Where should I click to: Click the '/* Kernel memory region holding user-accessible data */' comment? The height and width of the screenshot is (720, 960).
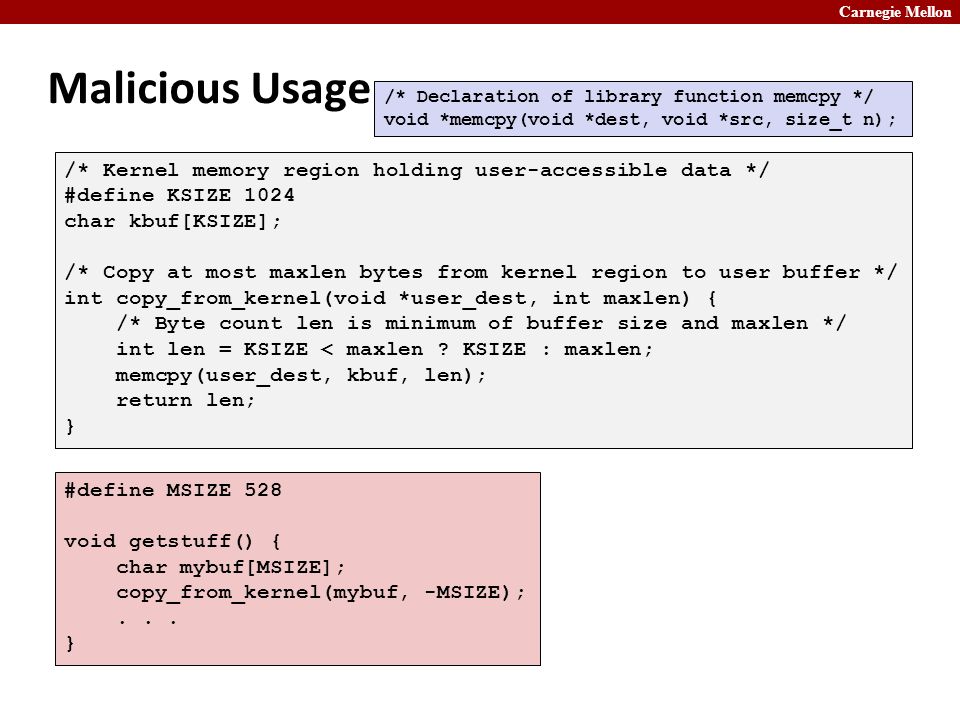tap(416, 170)
